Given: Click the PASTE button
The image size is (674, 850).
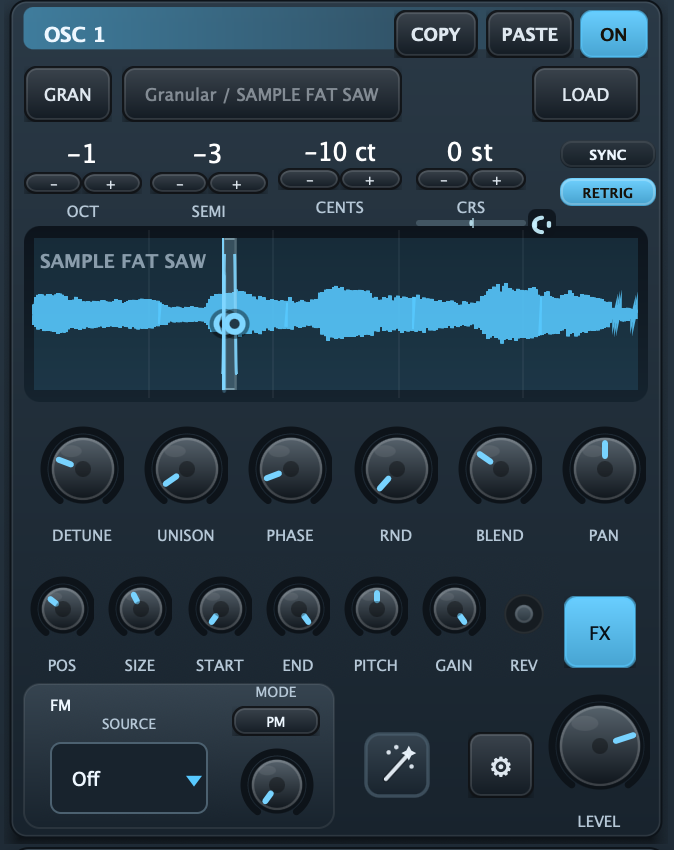Looking at the screenshot, I should [x=529, y=34].
